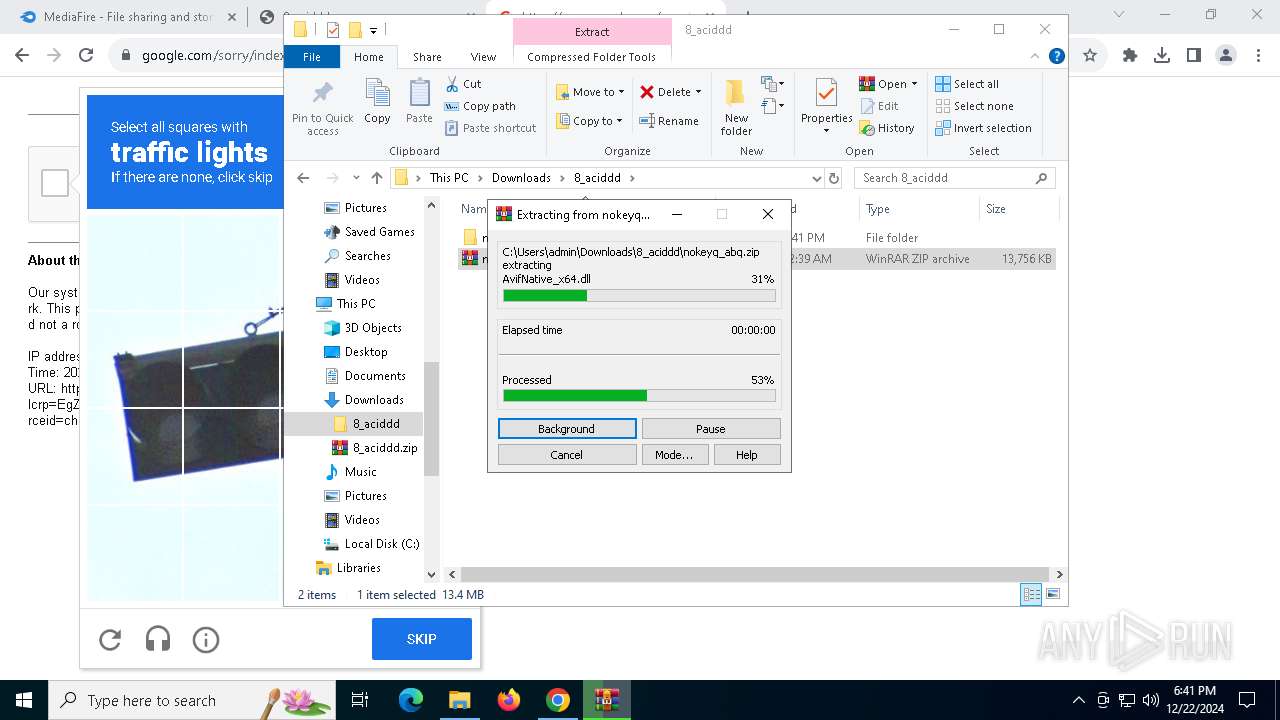The width and height of the screenshot is (1280, 720).
Task: Click the Mode... button
Action: point(674,455)
